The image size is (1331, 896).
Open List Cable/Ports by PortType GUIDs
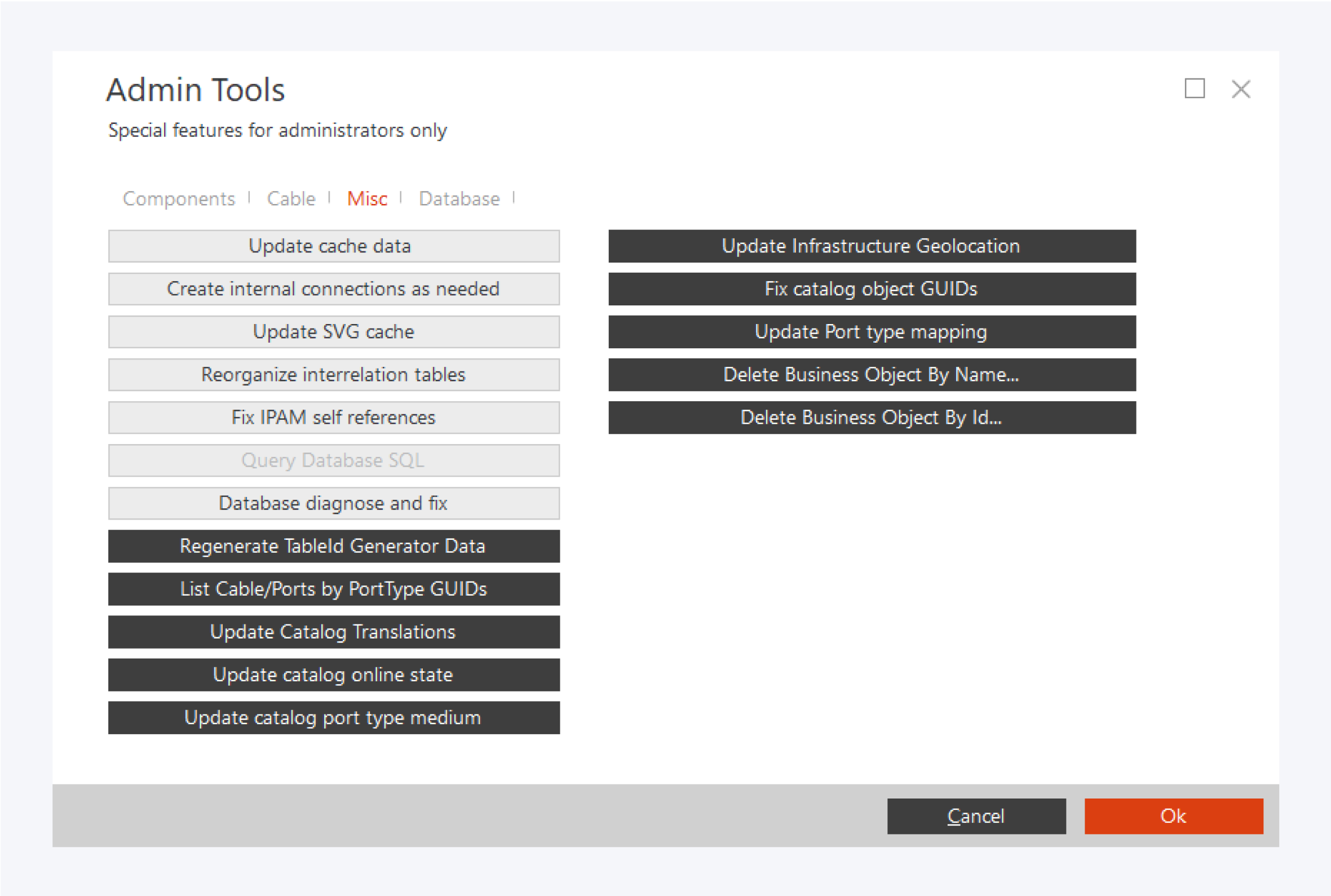pyautogui.click(x=334, y=589)
